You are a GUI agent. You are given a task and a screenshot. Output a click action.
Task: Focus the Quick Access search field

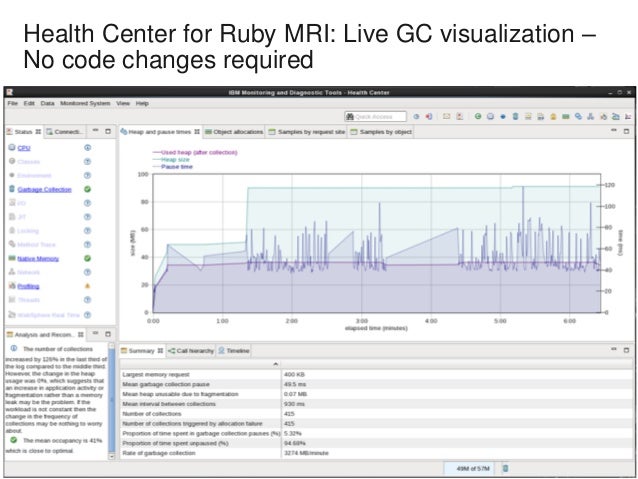[x=375, y=117]
